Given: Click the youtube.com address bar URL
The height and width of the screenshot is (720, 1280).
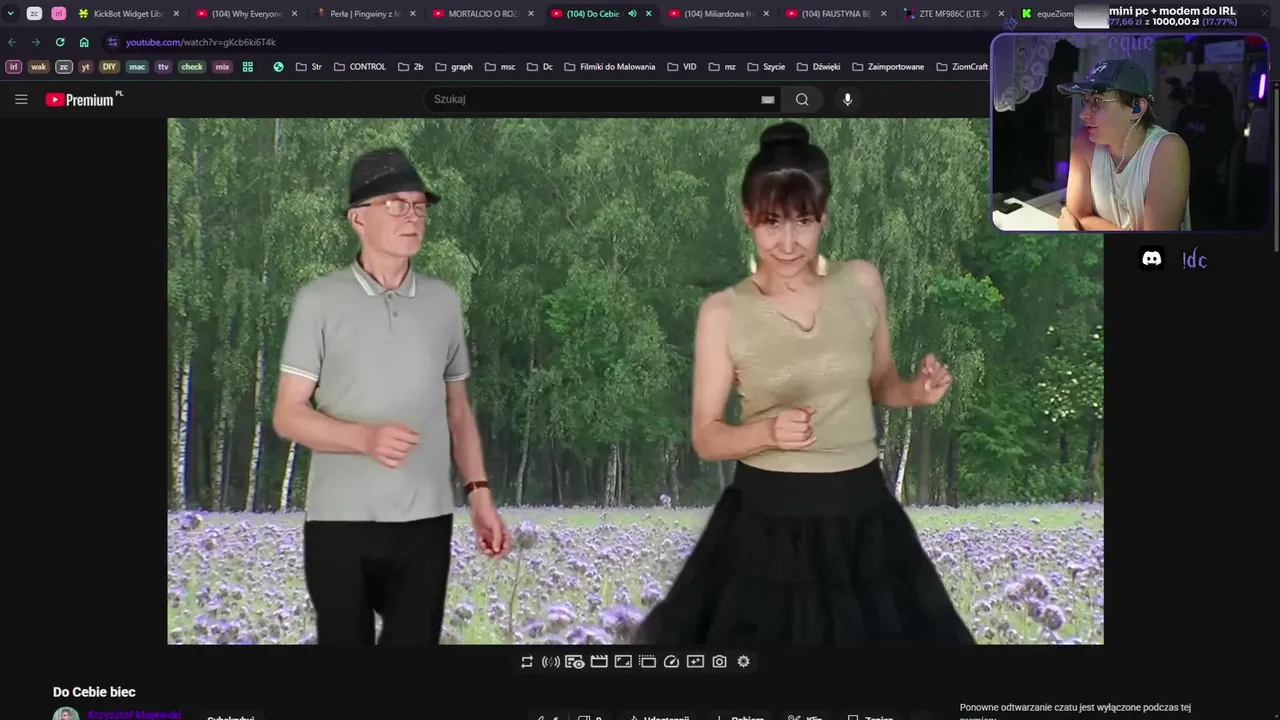Looking at the screenshot, I should [200, 42].
